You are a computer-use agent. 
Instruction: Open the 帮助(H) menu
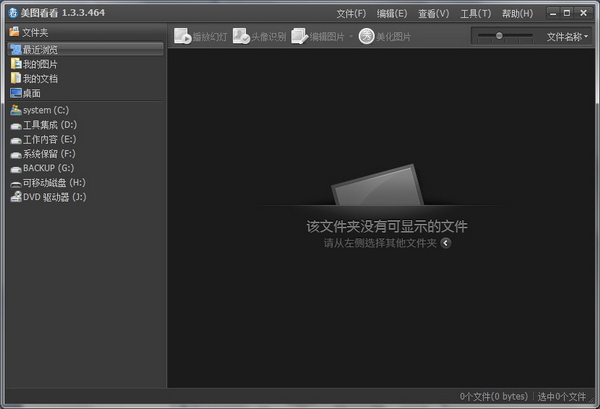coord(517,14)
